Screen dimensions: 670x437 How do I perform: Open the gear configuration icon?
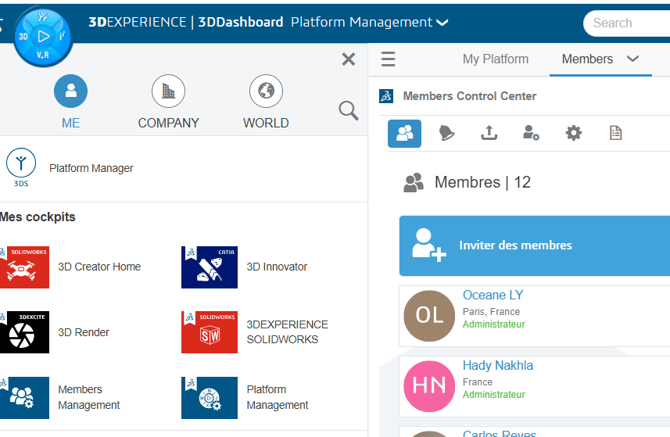(x=573, y=133)
